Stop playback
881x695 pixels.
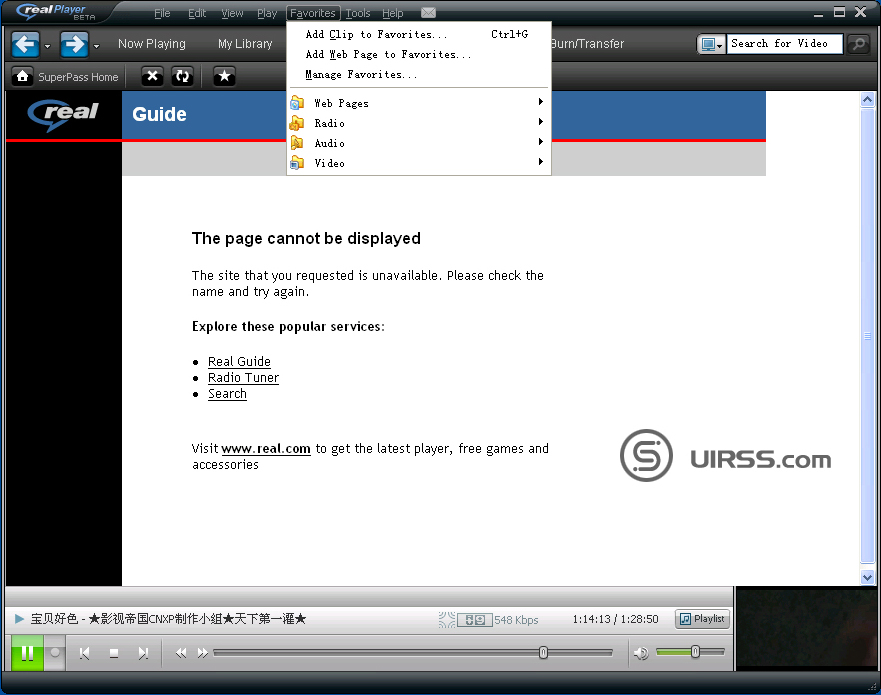[114, 653]
